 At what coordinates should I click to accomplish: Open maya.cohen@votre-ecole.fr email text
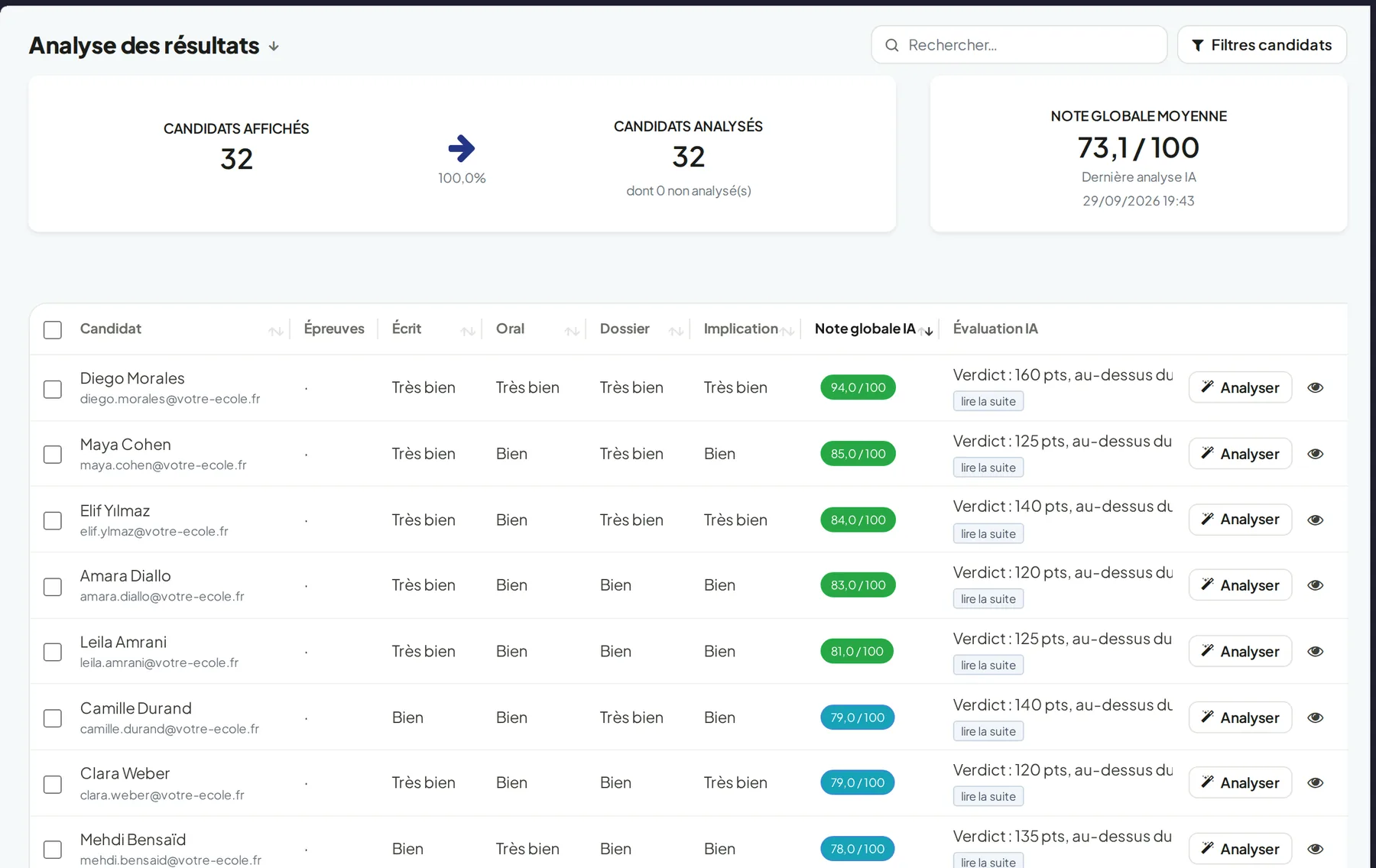[164, 465]
